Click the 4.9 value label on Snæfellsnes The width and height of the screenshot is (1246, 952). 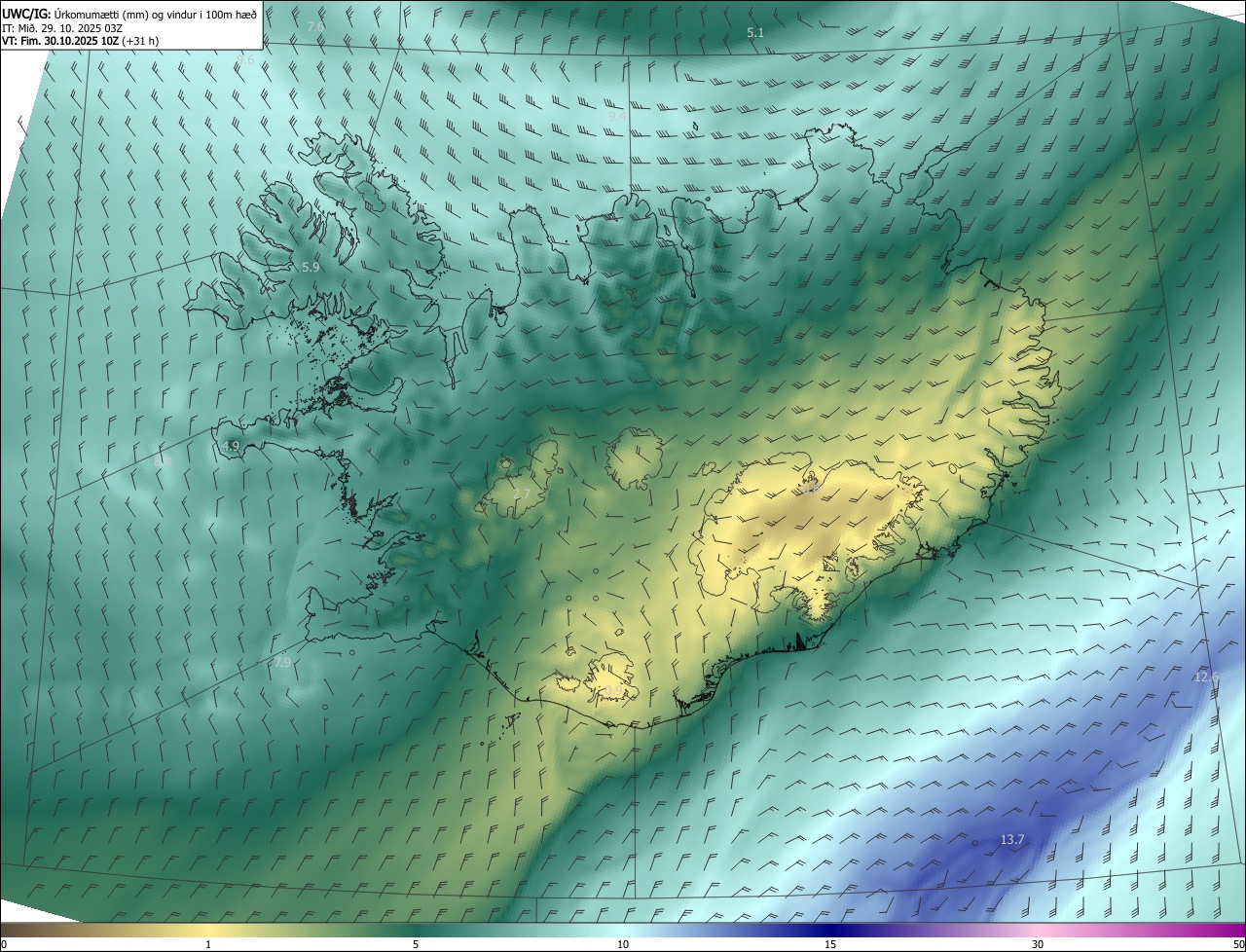pos(231,446)
